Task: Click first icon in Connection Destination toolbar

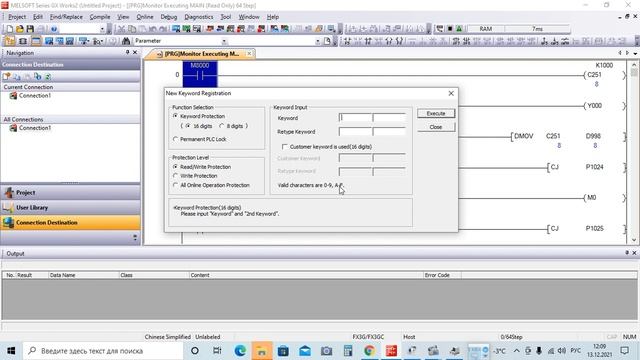Action: click(7, 76)
